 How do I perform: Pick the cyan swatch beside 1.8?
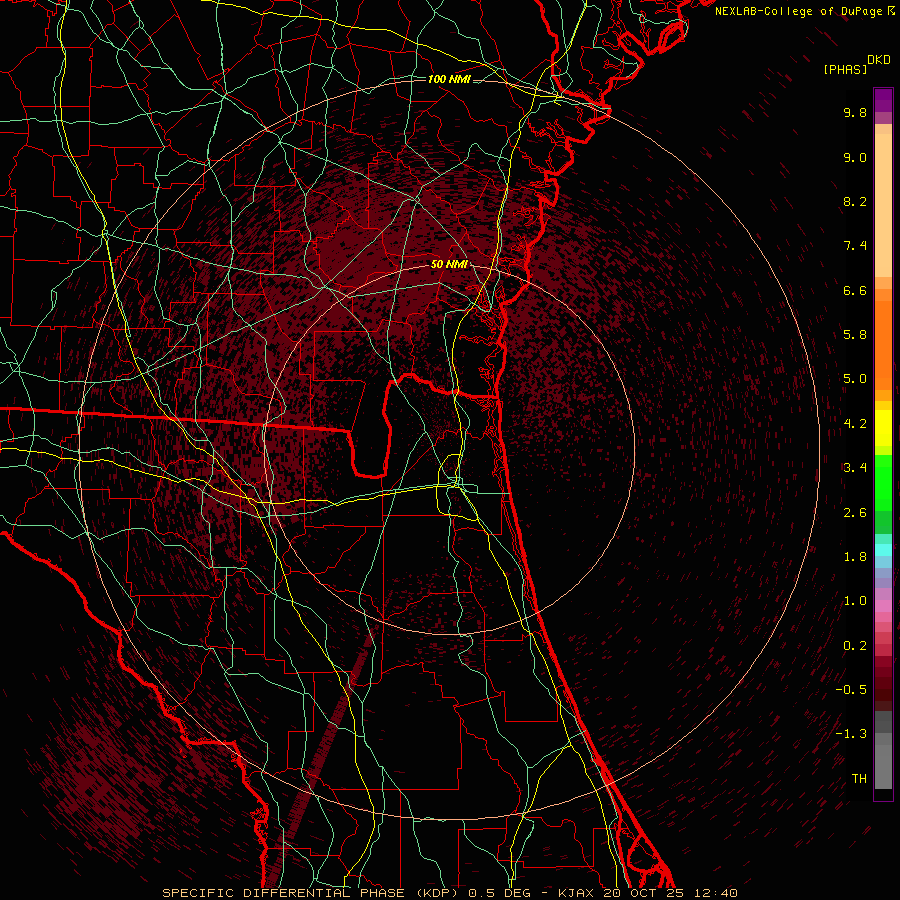click(883, 550)
